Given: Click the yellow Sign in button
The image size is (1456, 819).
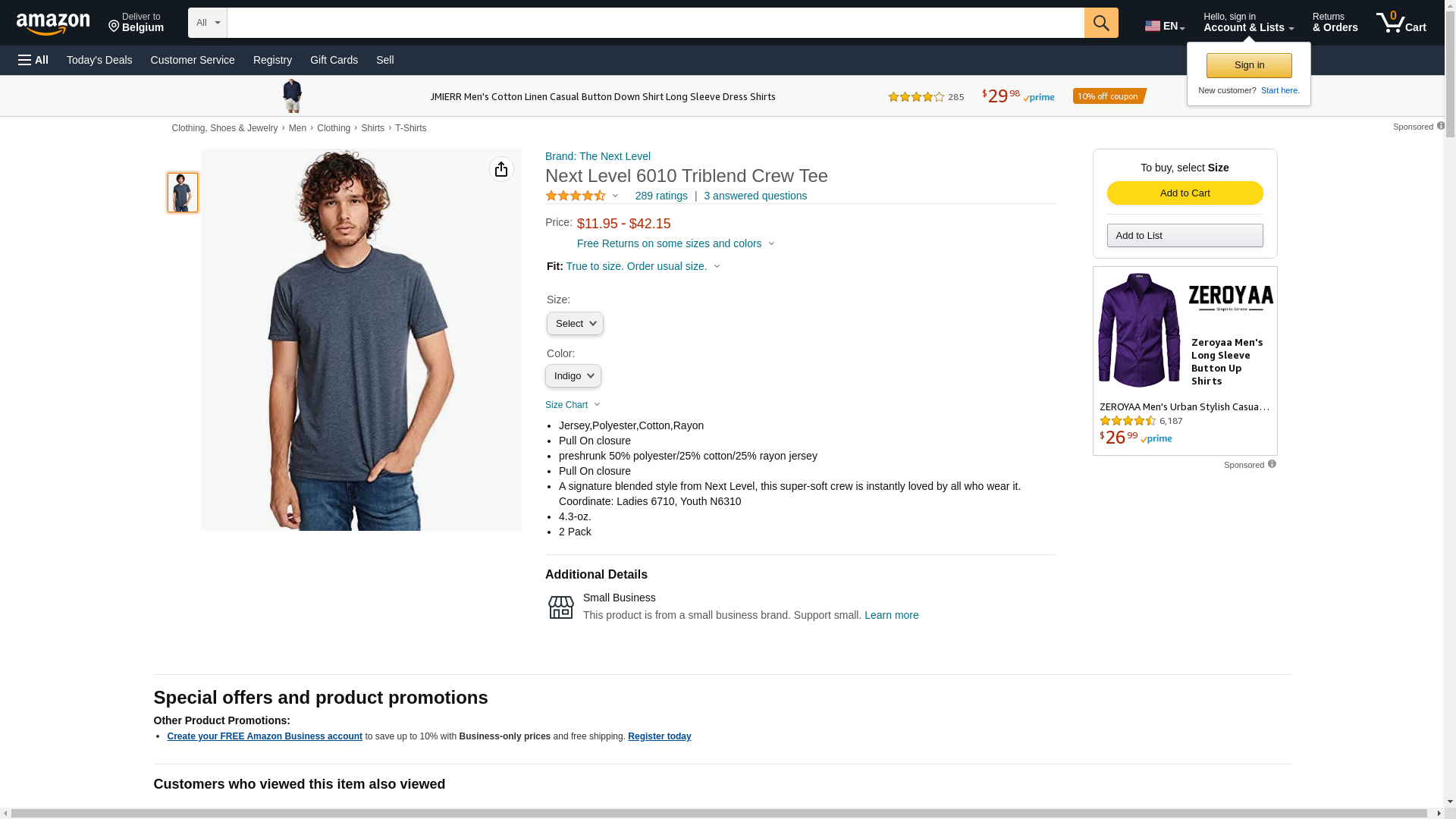Looking at the screenshot, I should pyautogui.click(x=1249, y=65).
